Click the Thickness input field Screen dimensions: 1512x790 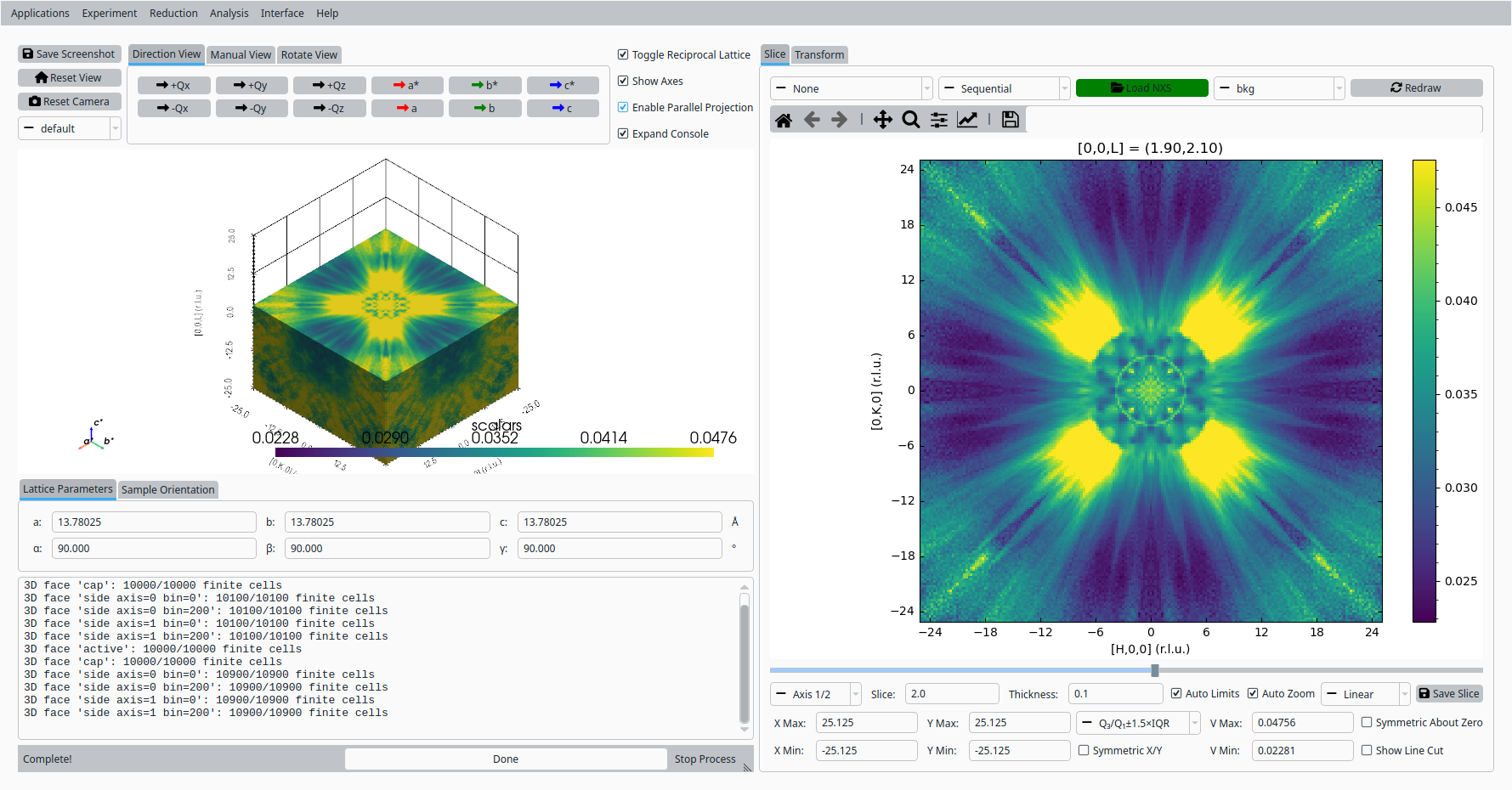click(1114, 694)
